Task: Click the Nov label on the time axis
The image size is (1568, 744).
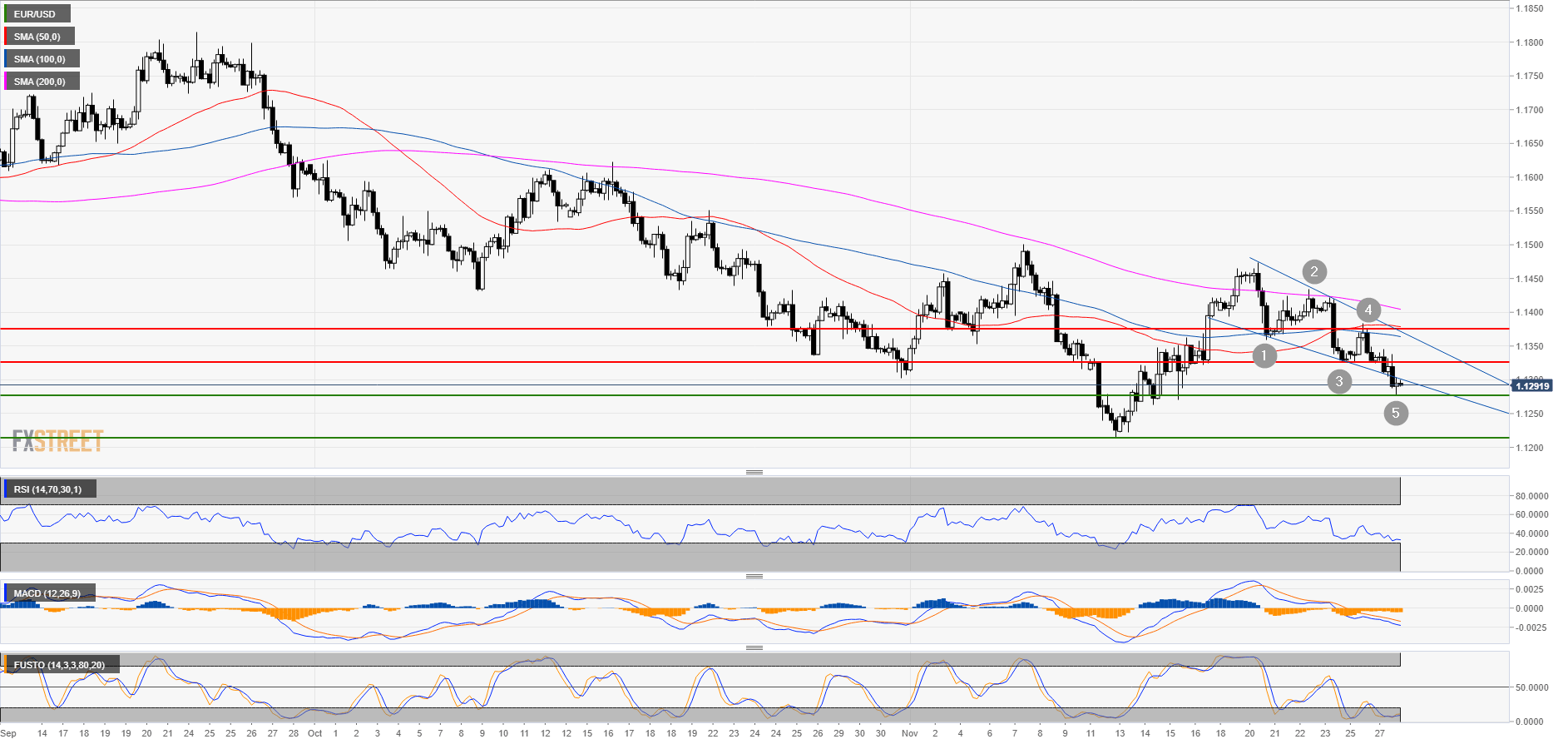Action: pyautogui.click(x=909, y=733)
